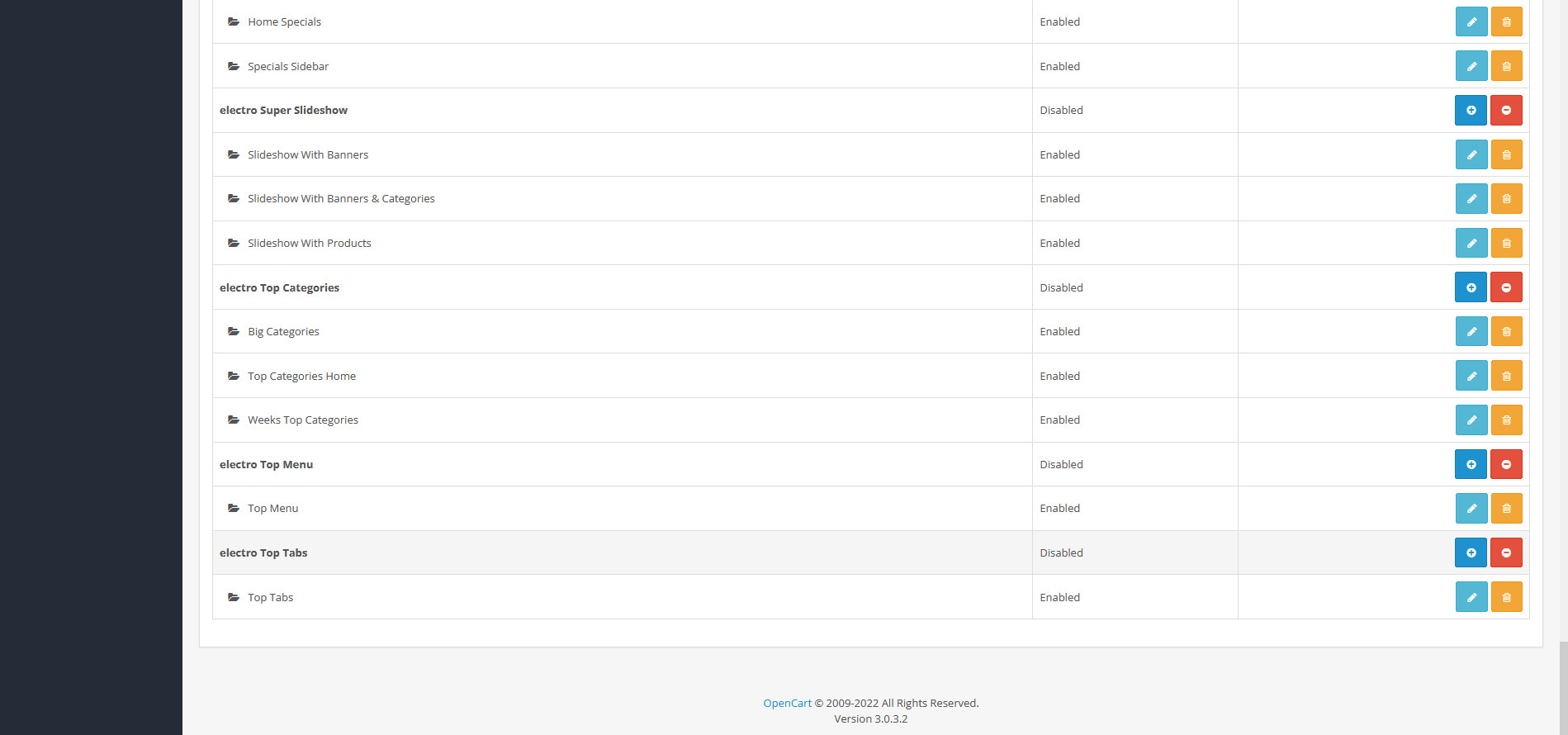Delete the Specials Sidebar module
The height and width of the screenshot is (735, 1568).
tap(1506, 66)
